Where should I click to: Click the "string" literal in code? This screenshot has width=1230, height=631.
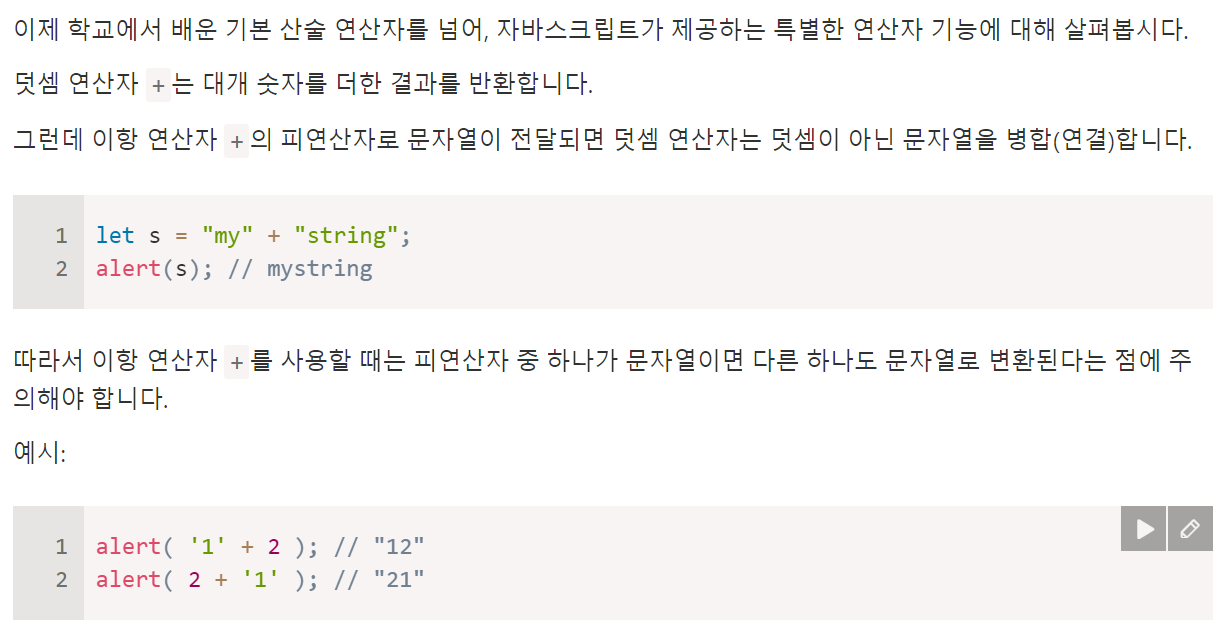coord(346,236)
